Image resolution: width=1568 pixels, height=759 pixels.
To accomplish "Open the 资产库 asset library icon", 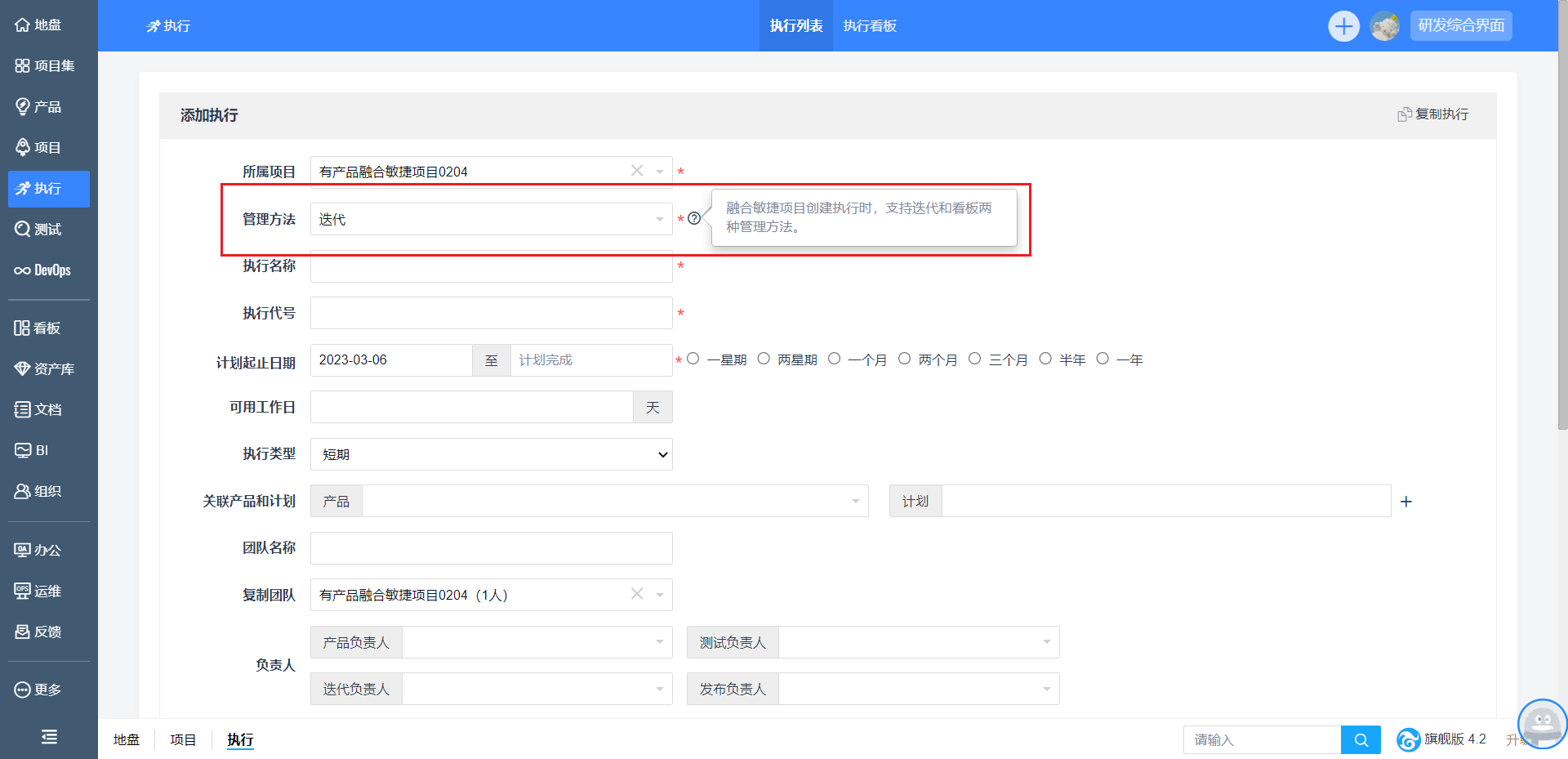I will [x=23, y=369].
